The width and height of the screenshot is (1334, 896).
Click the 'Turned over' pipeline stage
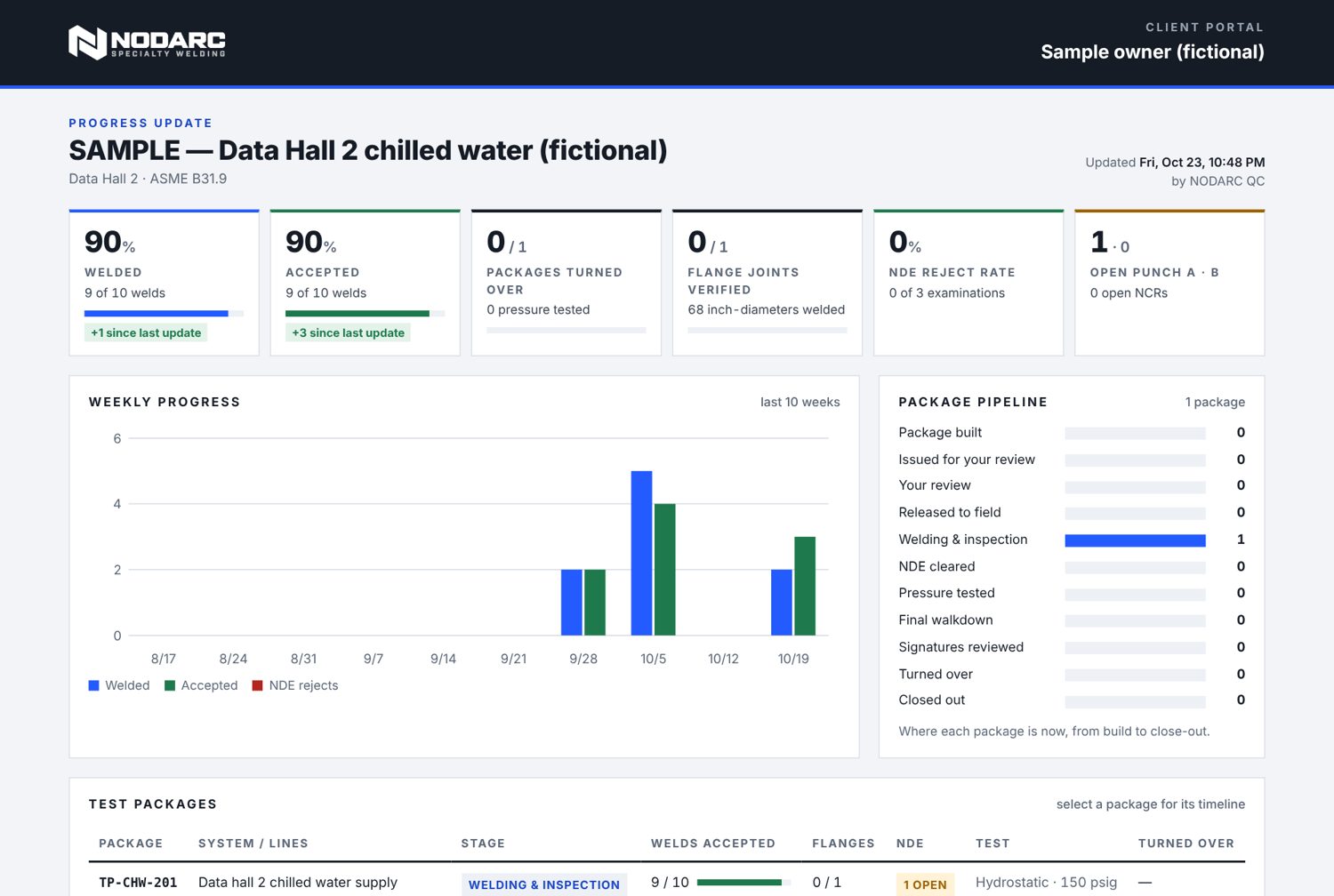tap(1072, 674)
